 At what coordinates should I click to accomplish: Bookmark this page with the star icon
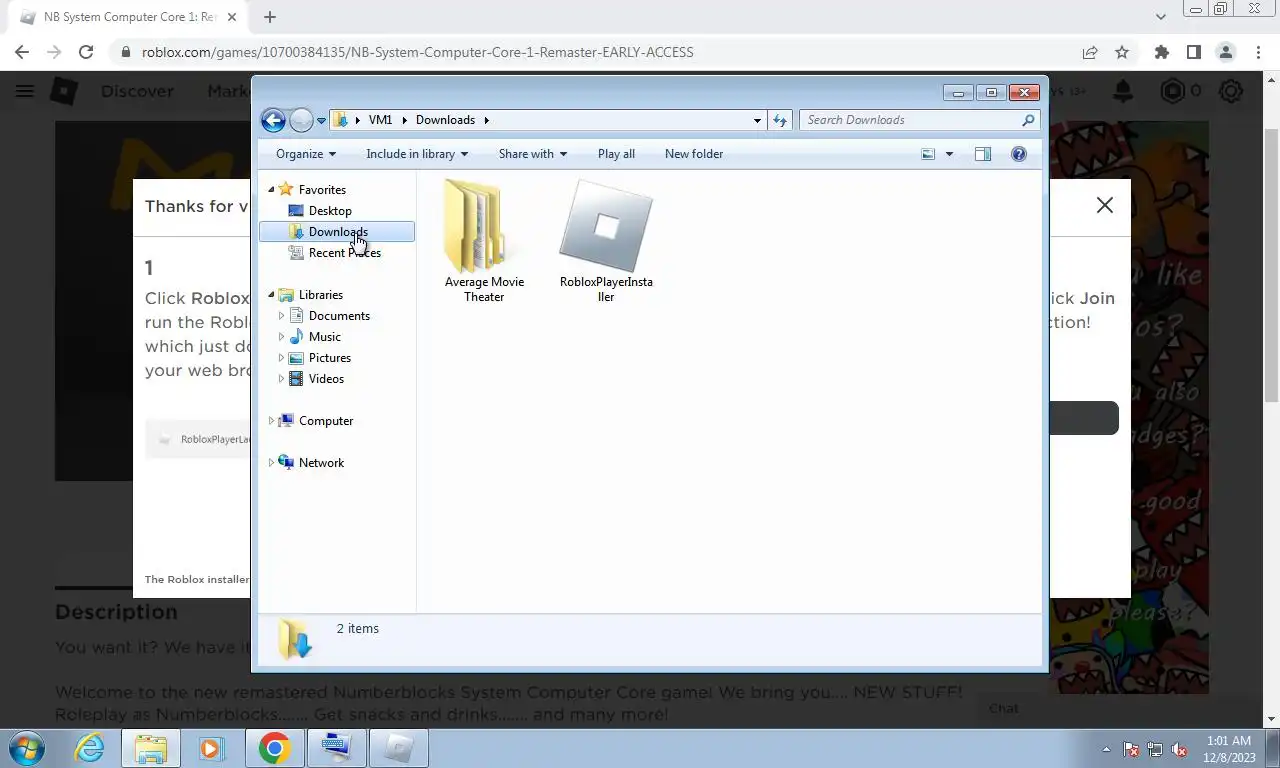pyautogui.click(x=1122, y=52)
